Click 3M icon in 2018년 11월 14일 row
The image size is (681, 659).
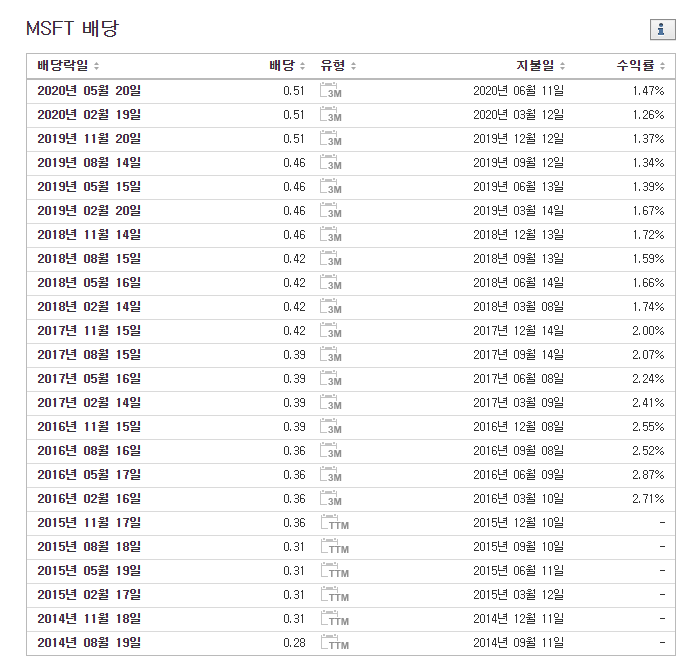[x=331, y=235]
